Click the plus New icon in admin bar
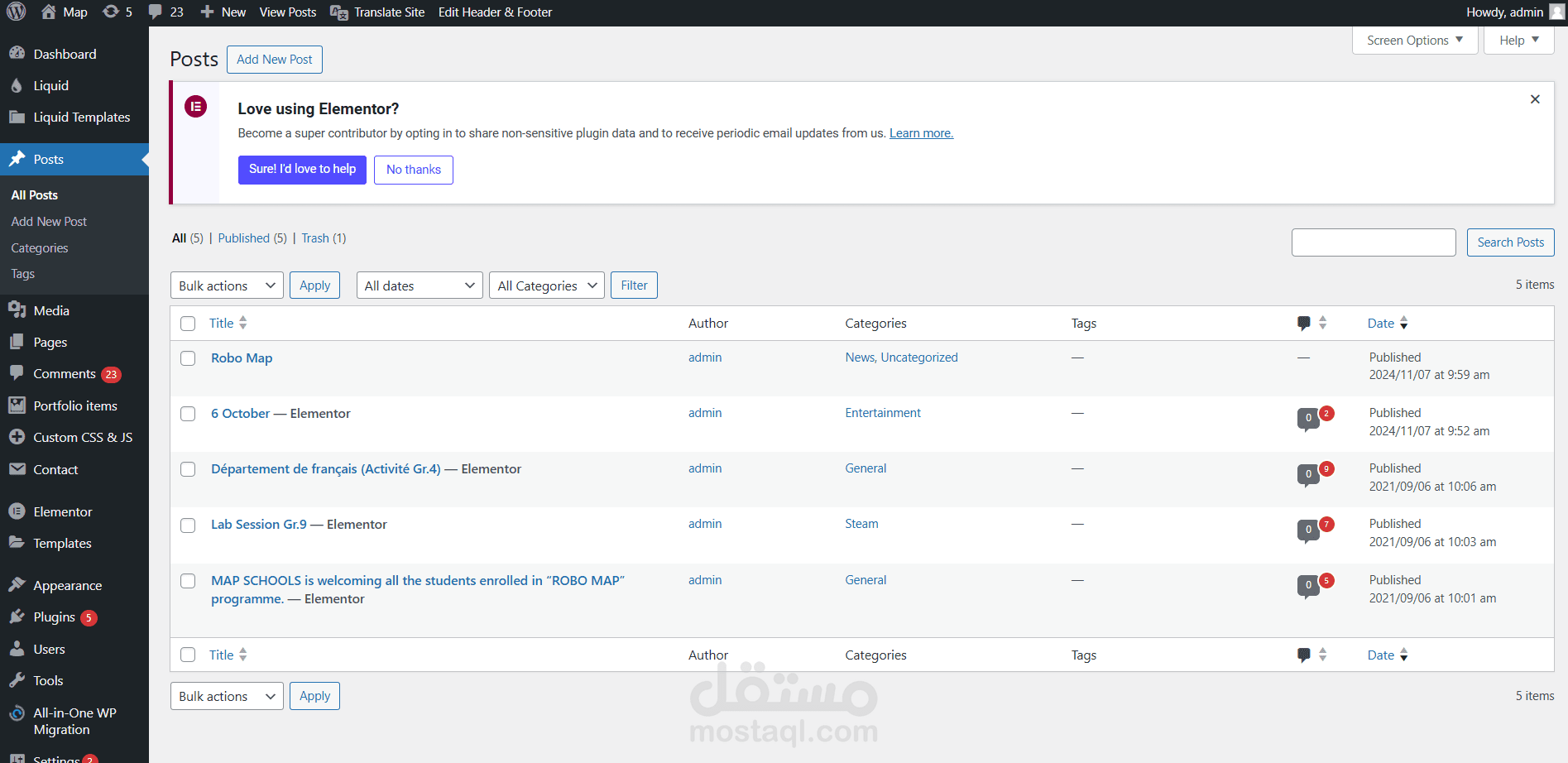 click(x=208, y=12)
